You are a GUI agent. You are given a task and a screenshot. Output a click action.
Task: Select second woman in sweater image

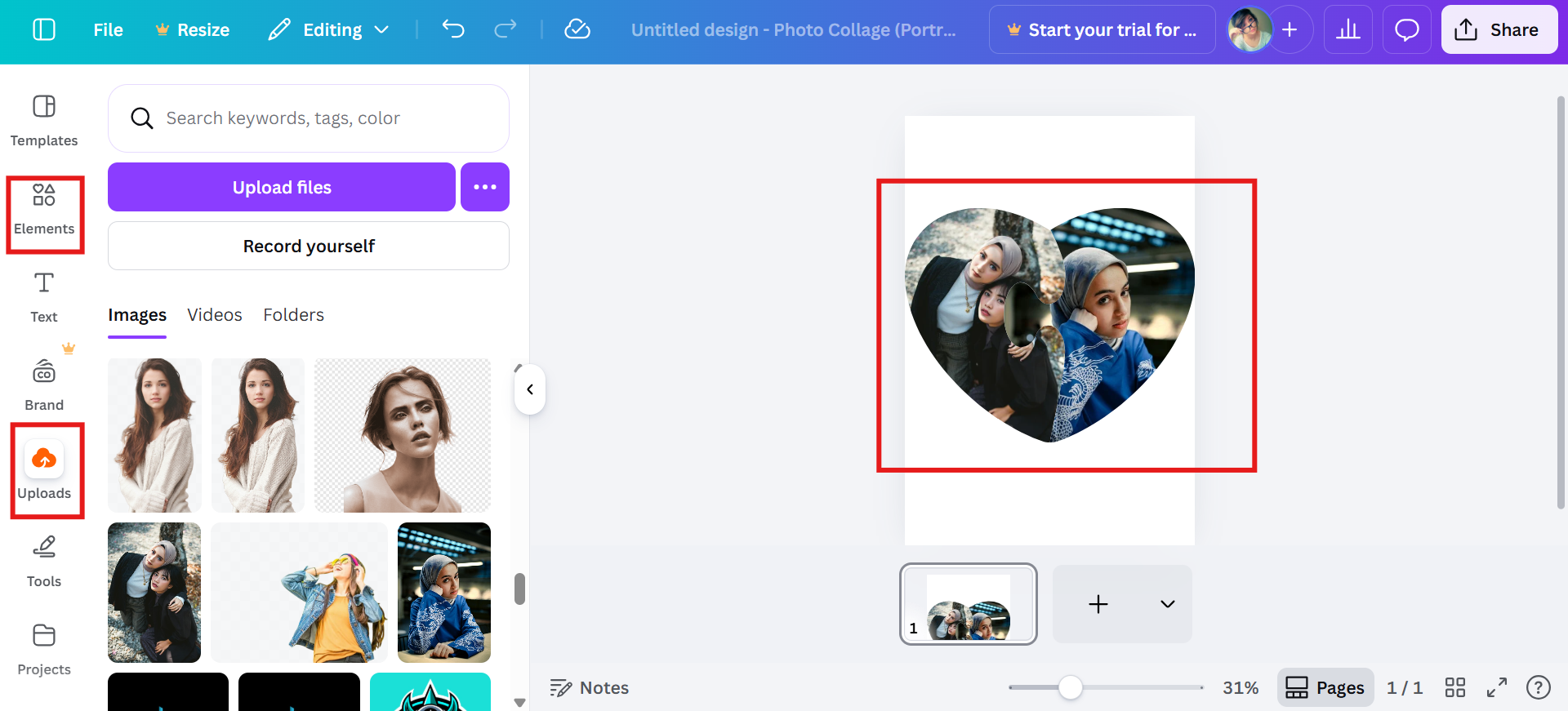click(x=258, y=435)
